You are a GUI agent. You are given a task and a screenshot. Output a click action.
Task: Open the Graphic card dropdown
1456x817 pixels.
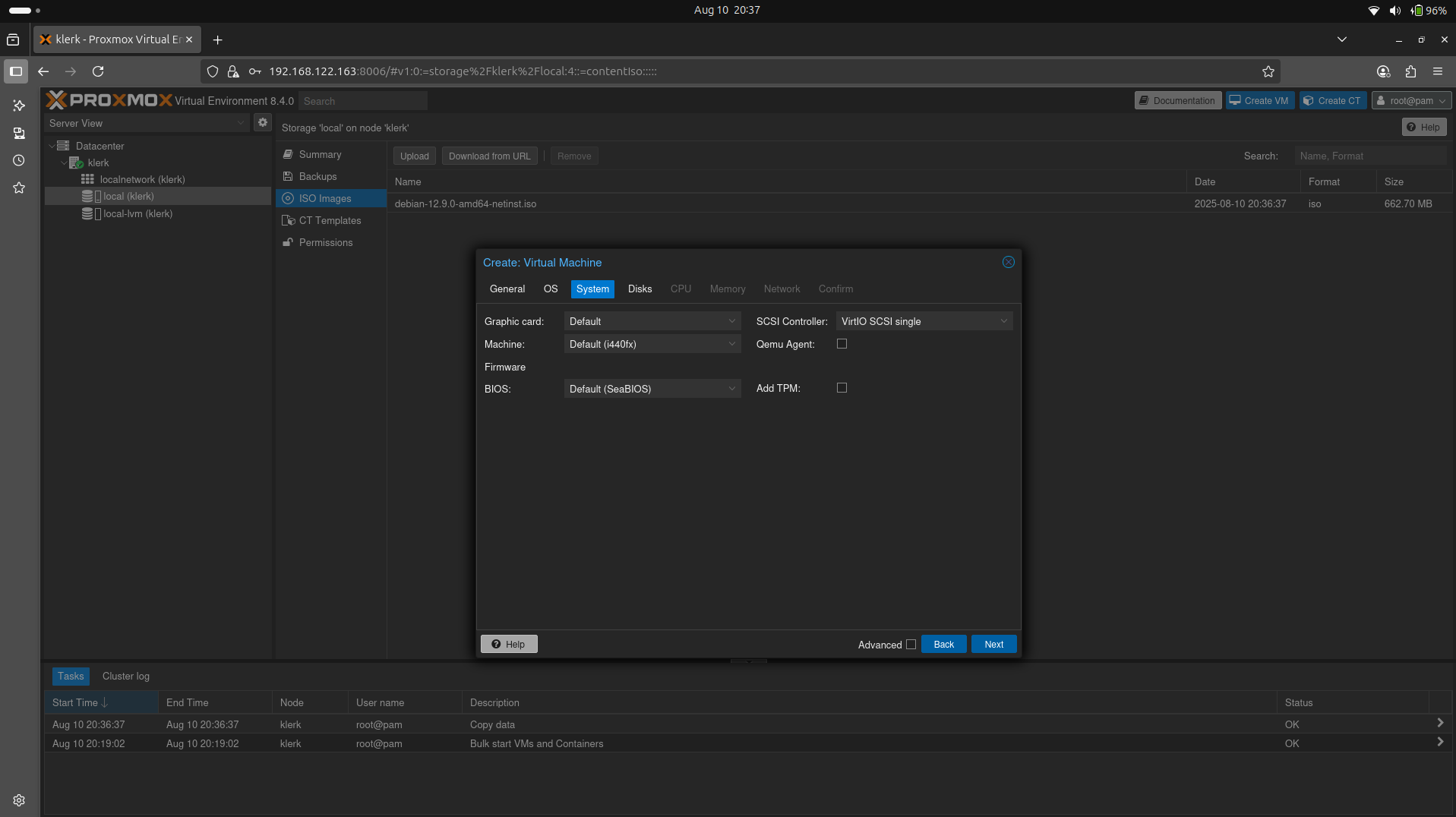(x=652, y=321)
